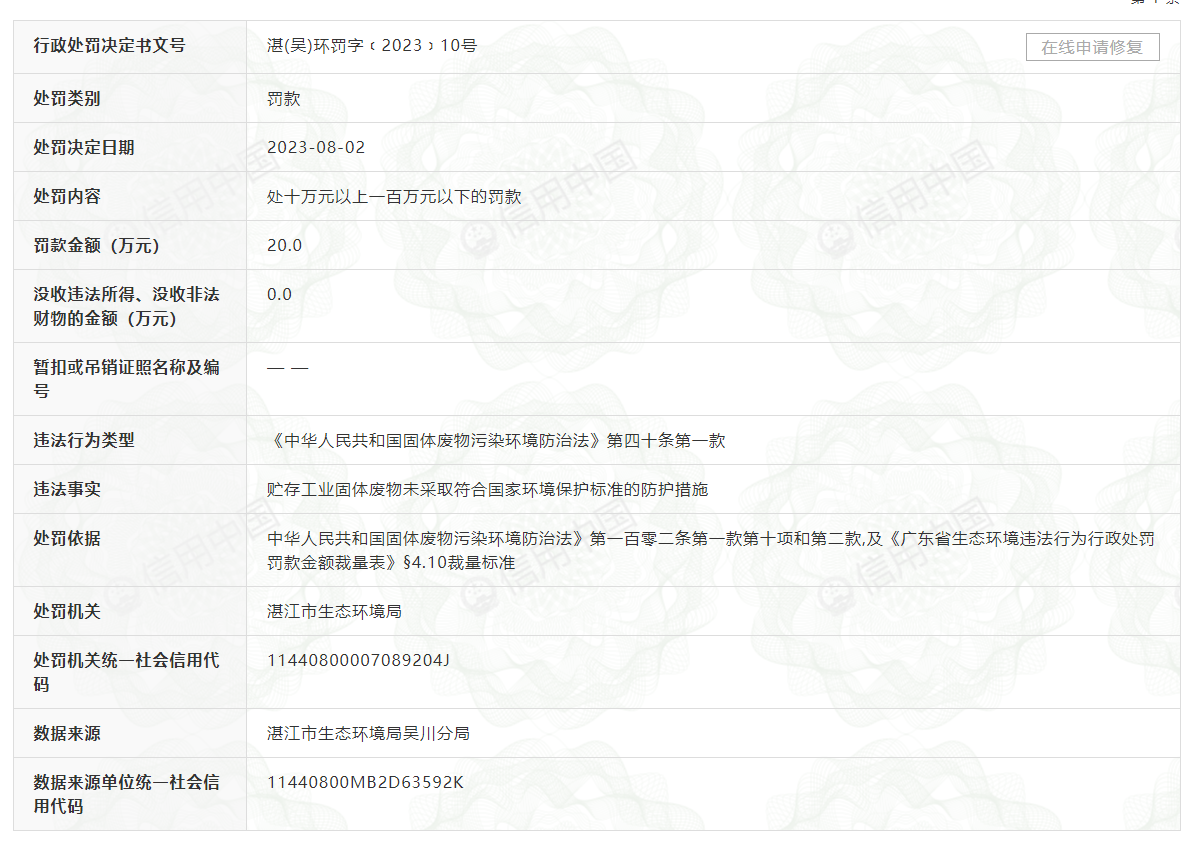Click the 处罚机关 label
Screen dimensions: 1193x844
[x=67, y=612]
